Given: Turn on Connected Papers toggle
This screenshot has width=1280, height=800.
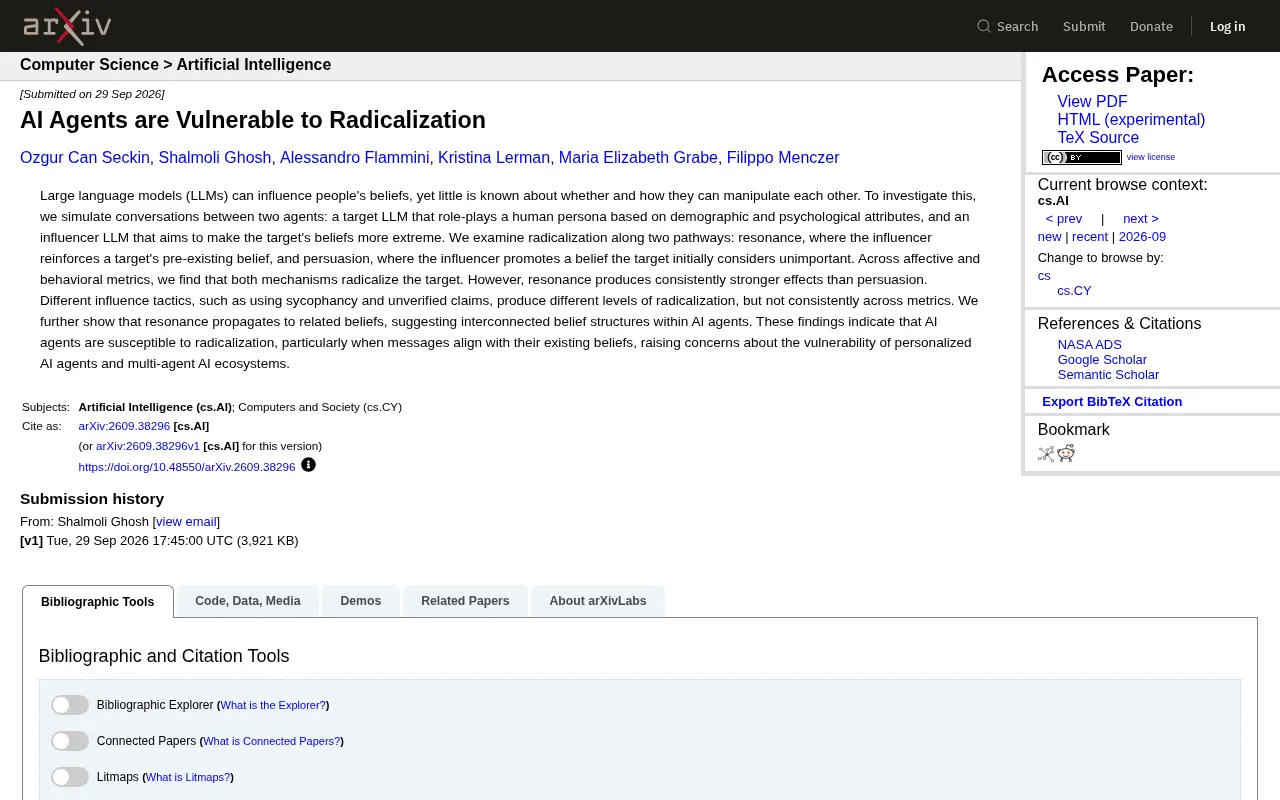Looking at the screenshot, I should [x=70, y=741].
